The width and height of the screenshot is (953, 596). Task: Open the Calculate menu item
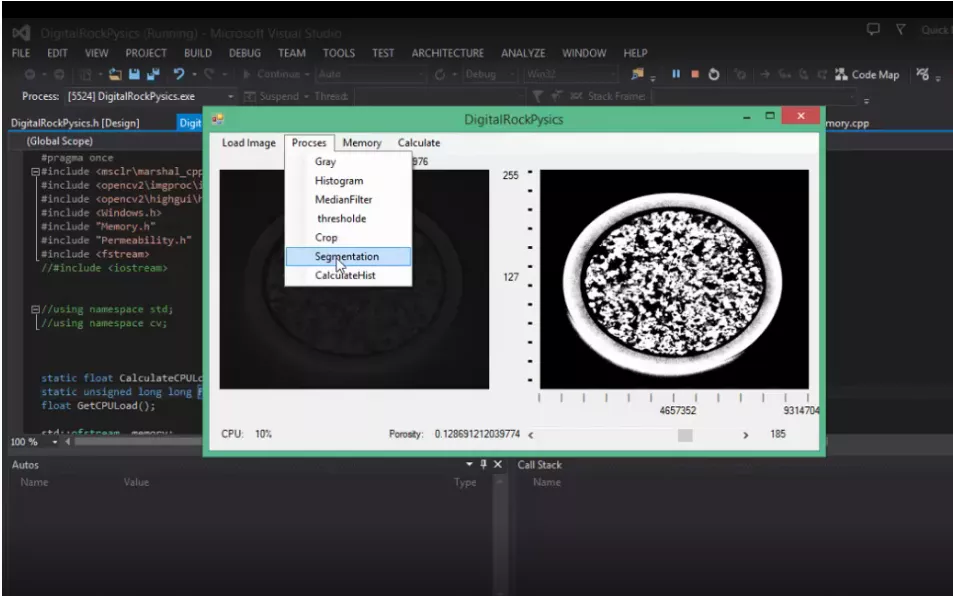418,143
